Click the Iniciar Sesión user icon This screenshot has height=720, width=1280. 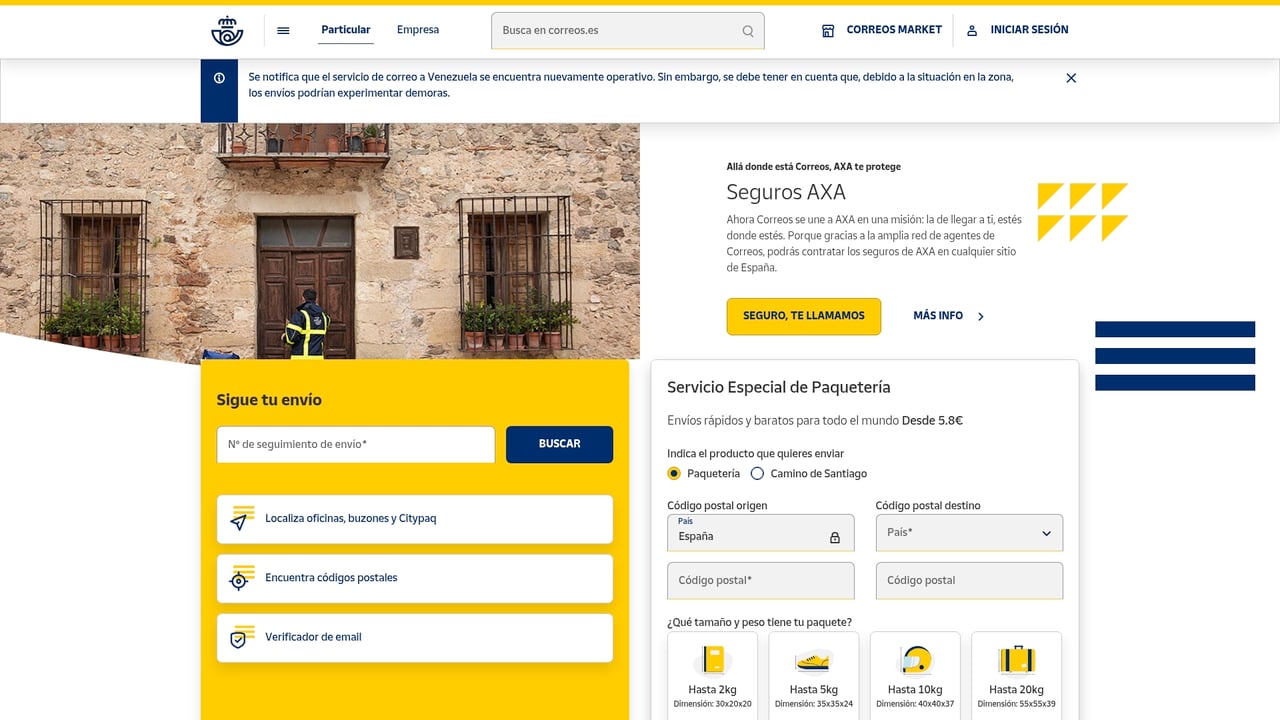pyautogui.click(x=971, y=30)
